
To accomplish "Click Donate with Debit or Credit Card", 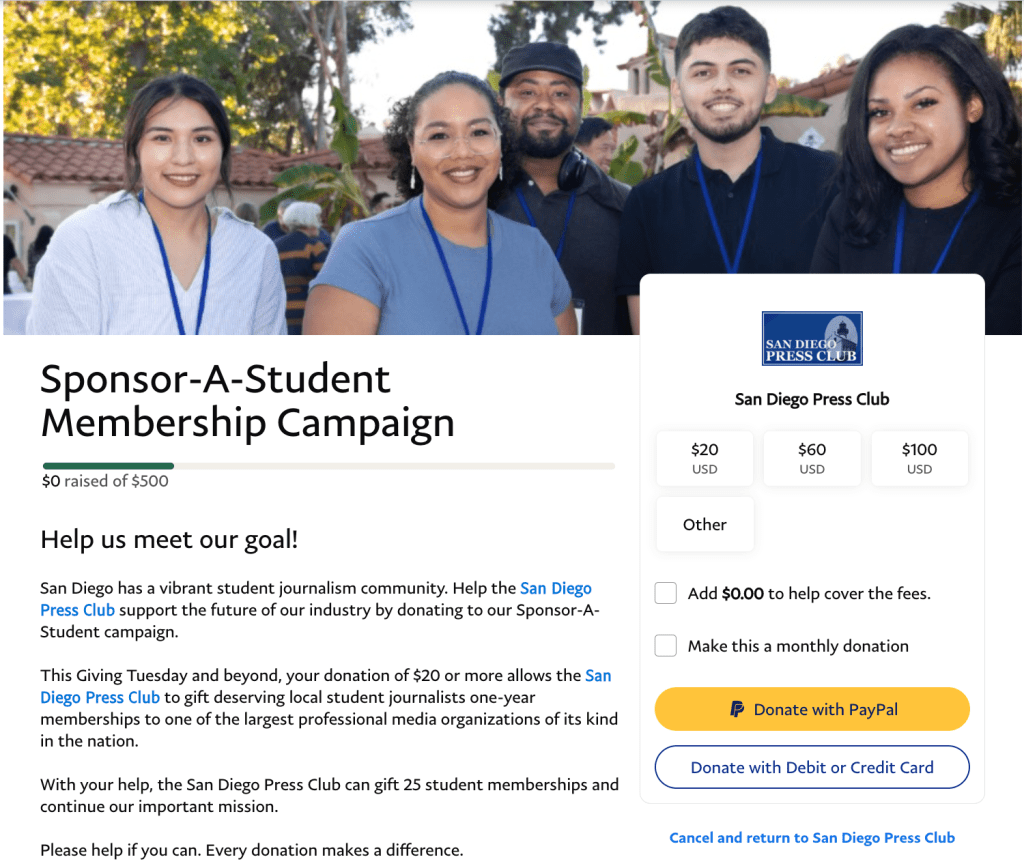I will [x=811, y=768].
